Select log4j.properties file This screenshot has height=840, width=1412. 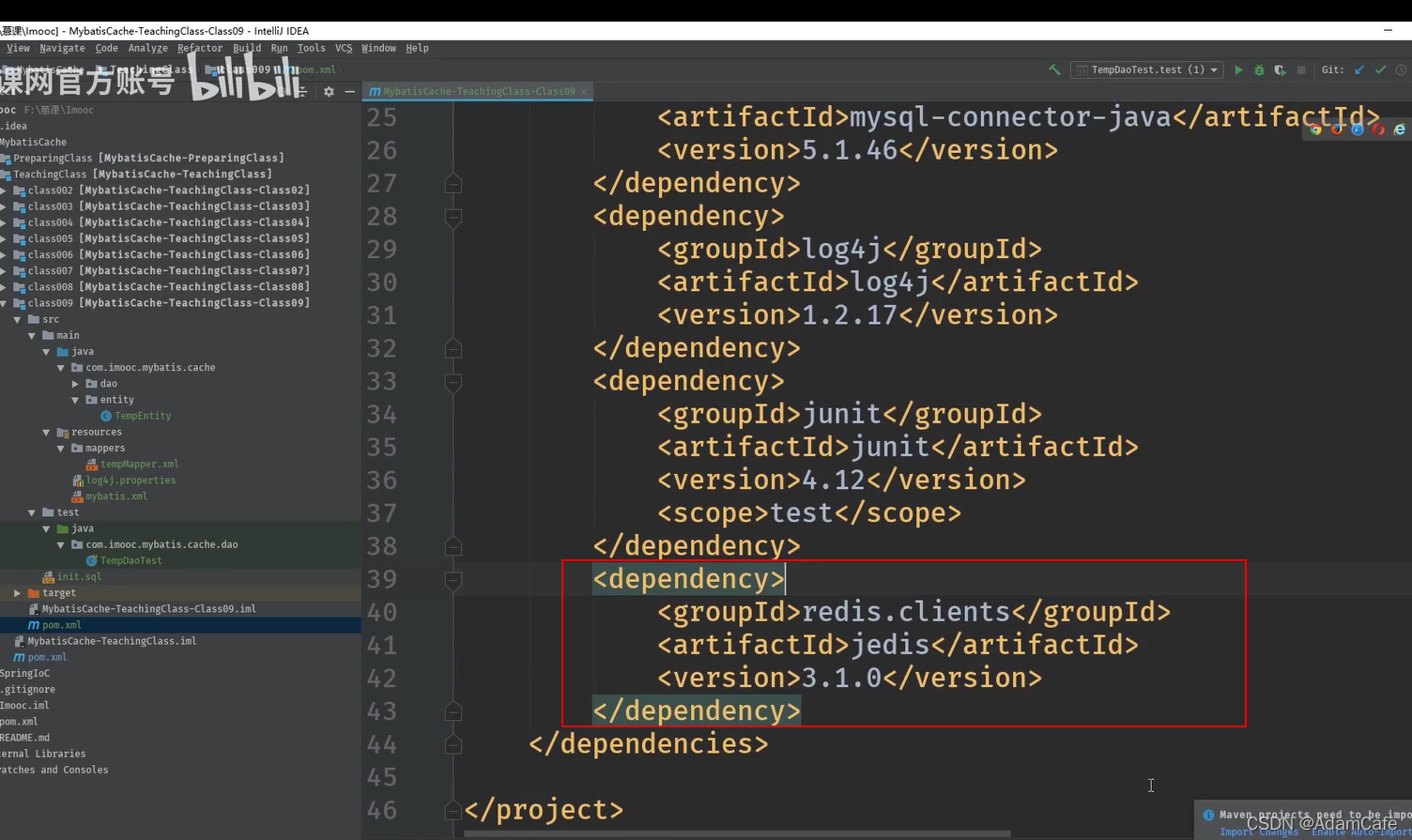pyautogui.click(x=130, y=481)
